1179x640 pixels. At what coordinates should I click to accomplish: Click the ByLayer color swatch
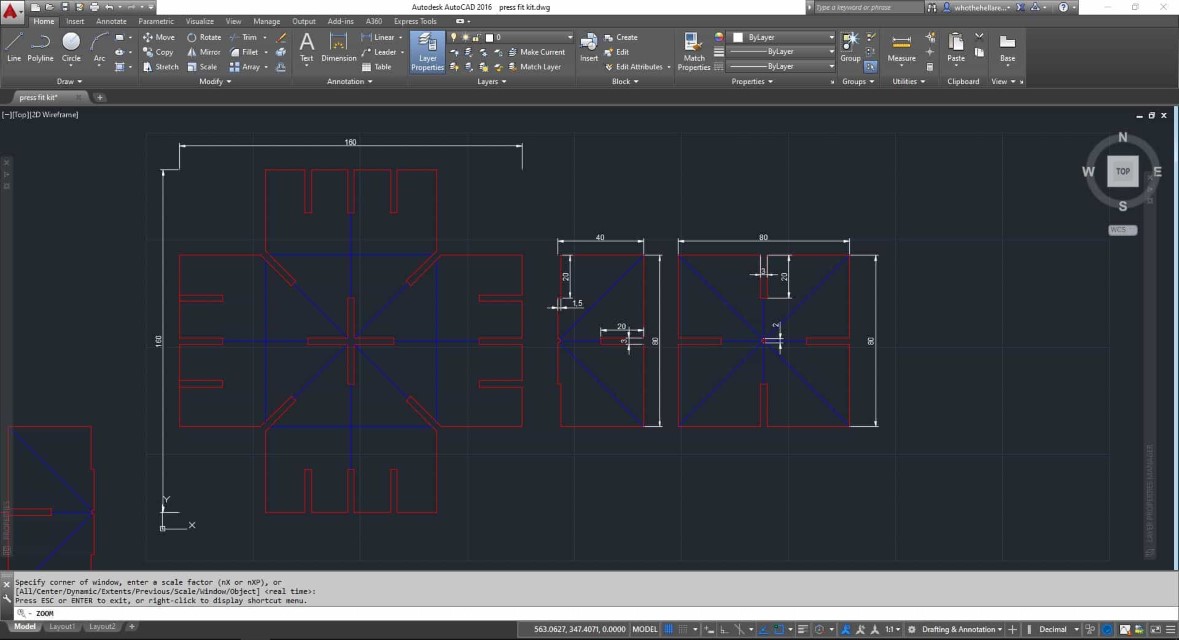pos(738,37)
